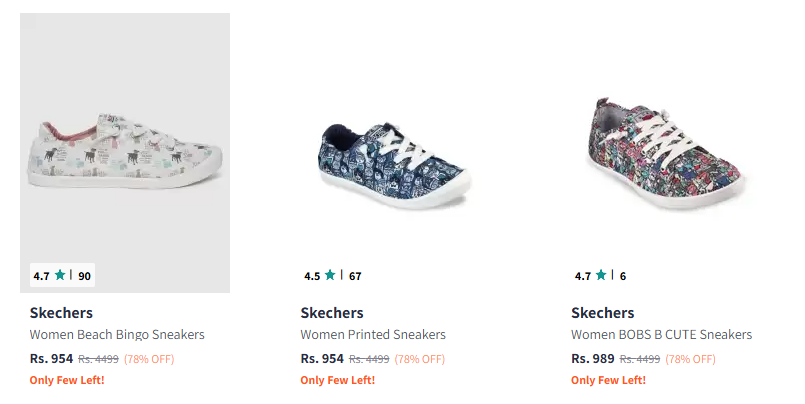Click the 67 reviews count
The width and height of the screenshot is (805, 404).
pyautogui.click(x=355, y=276)
